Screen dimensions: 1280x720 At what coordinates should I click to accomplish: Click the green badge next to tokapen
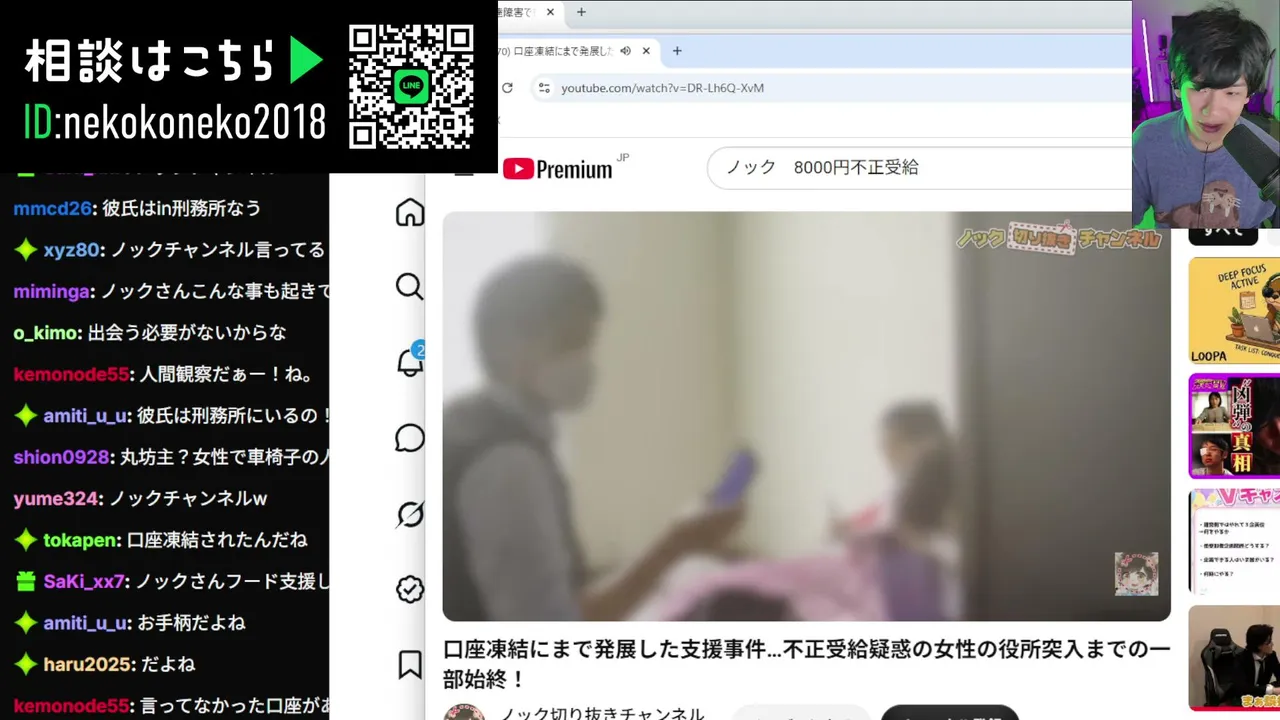[25, 540]
